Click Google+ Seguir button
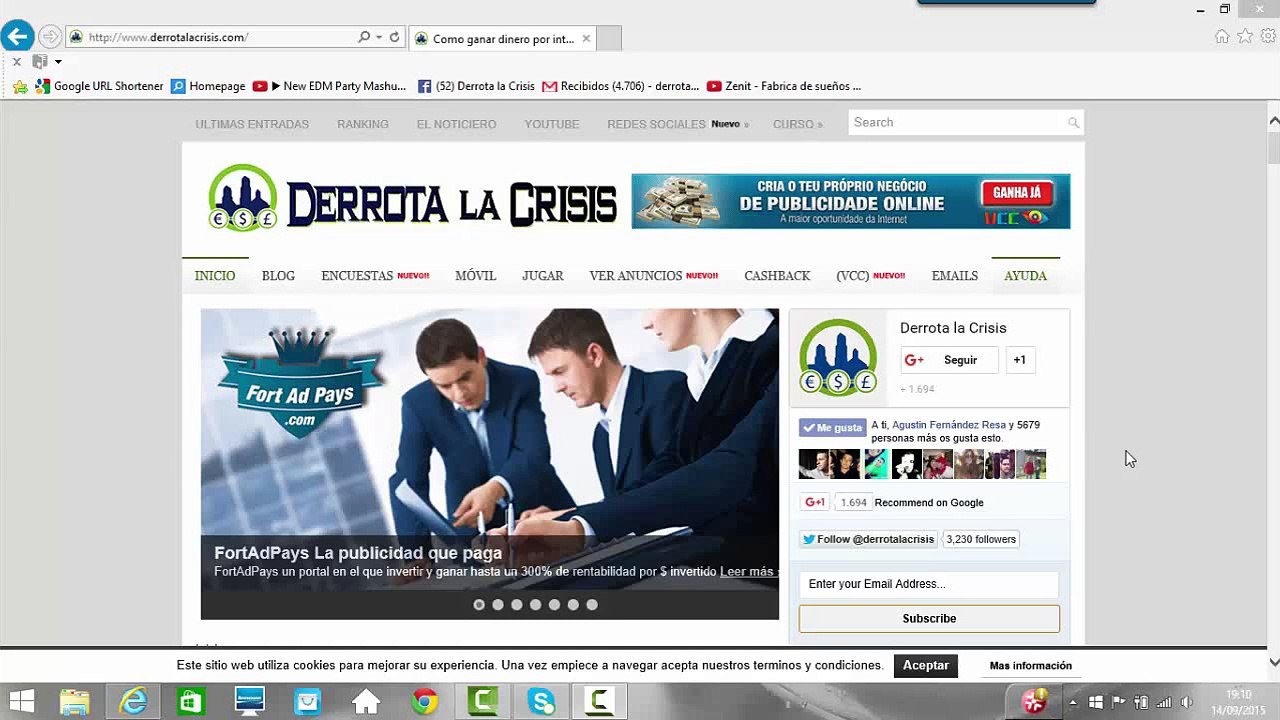 tap(949, 360)
